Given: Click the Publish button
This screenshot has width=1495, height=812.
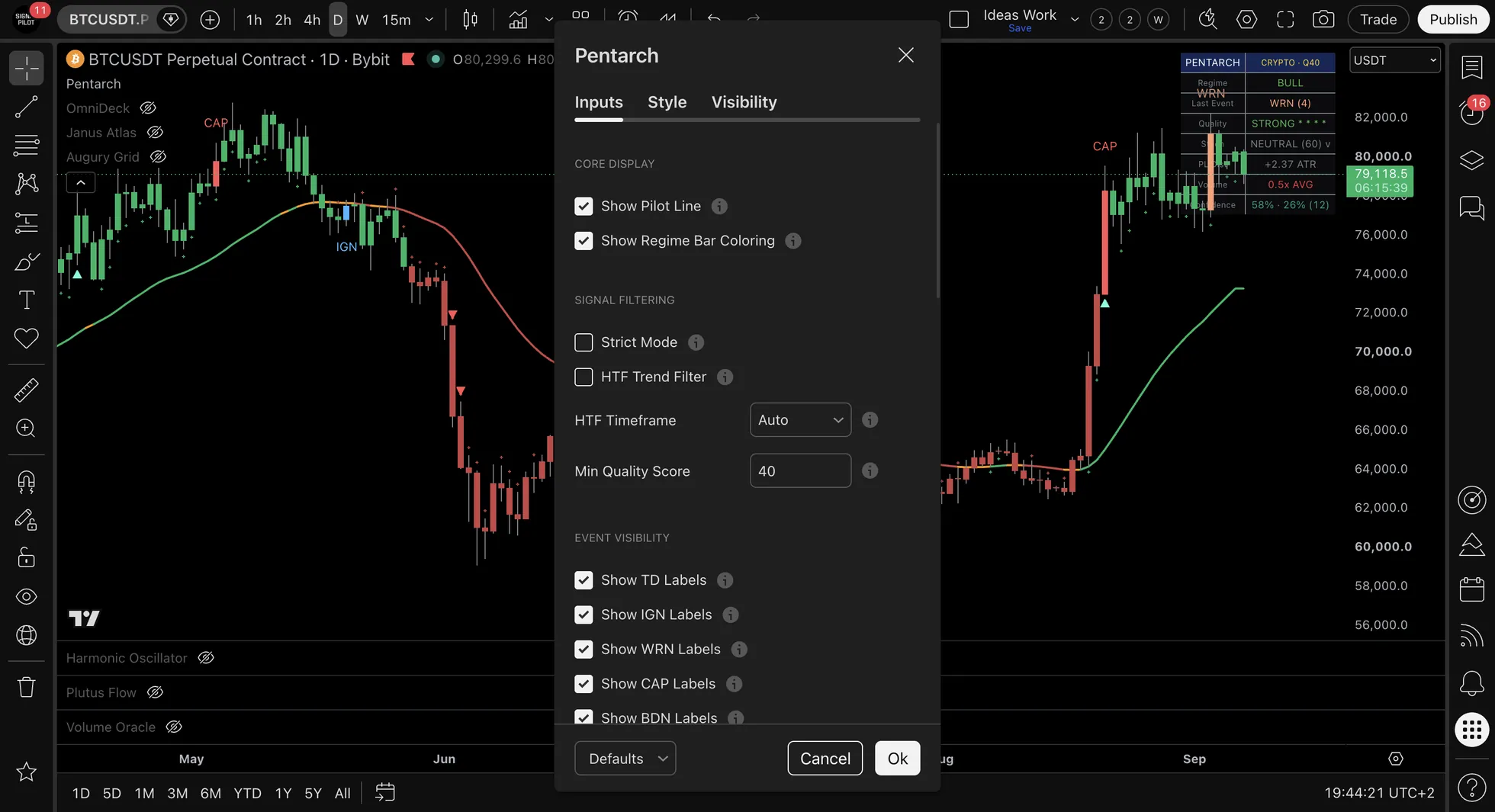Looking at the screenshot, I should click(x=1453, y=19).
